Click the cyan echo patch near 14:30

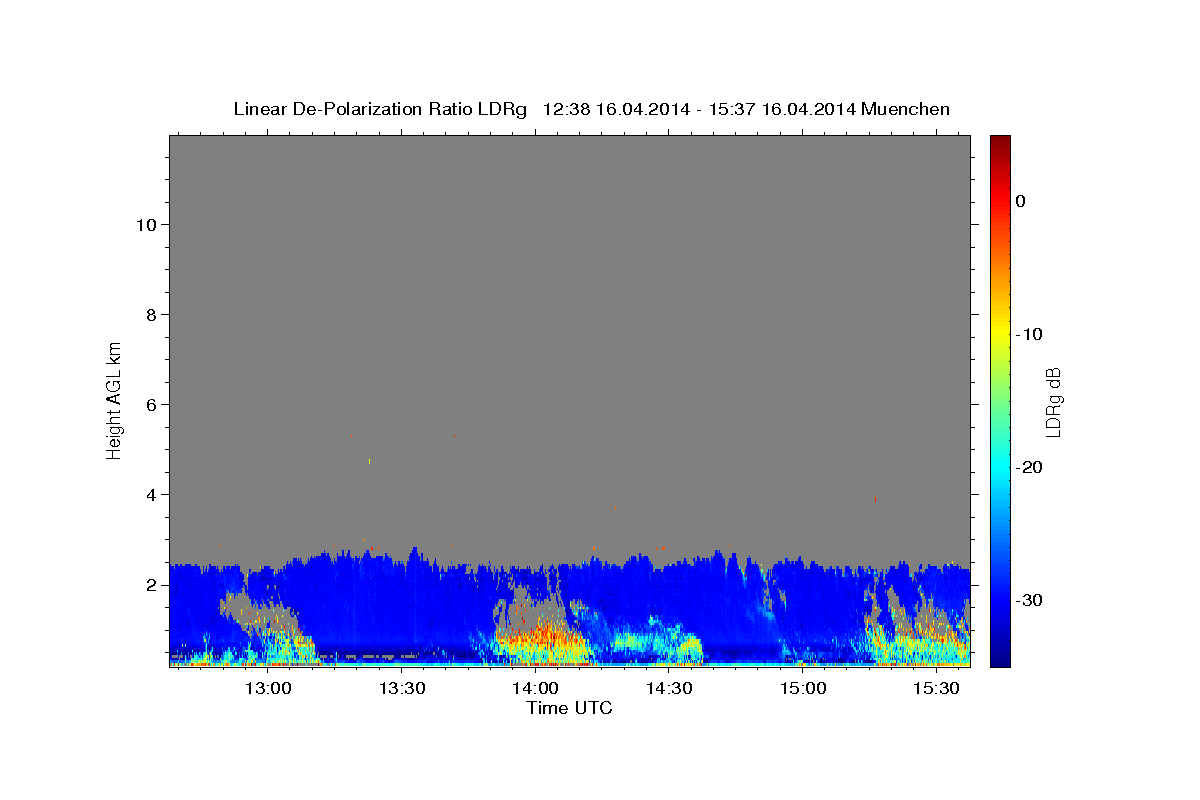pos(655,641)
